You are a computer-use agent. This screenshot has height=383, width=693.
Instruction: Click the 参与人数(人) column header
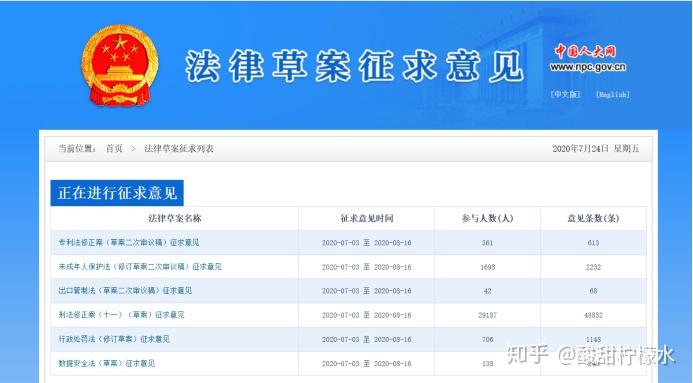pyautogui.click(x=487, y=218)
